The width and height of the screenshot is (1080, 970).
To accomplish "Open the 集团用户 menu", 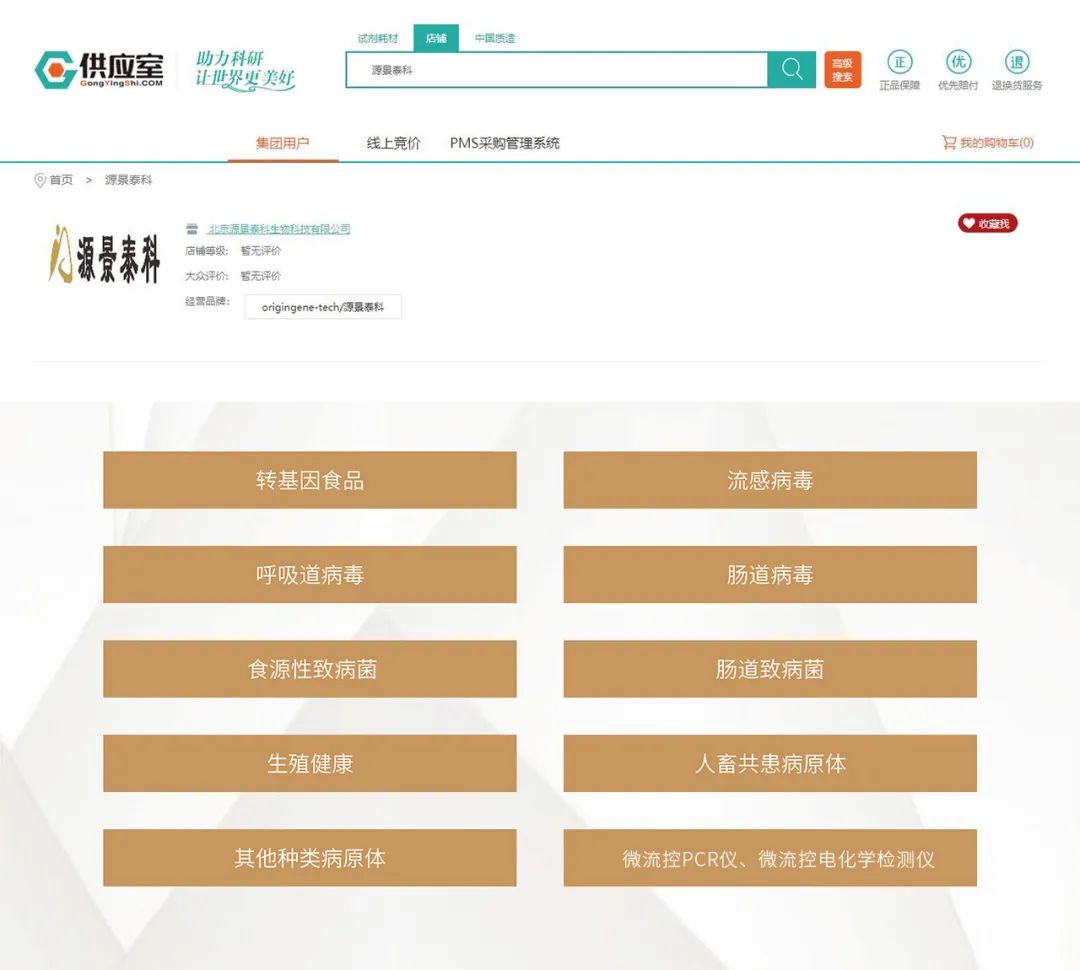I will tap(282, 143).
